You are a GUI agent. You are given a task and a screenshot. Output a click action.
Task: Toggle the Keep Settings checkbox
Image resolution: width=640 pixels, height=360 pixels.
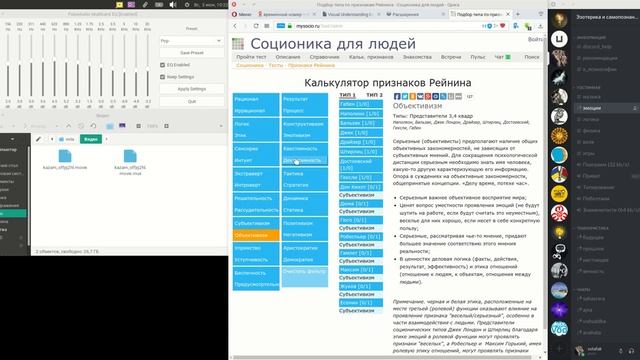click(x=162, y=77)
